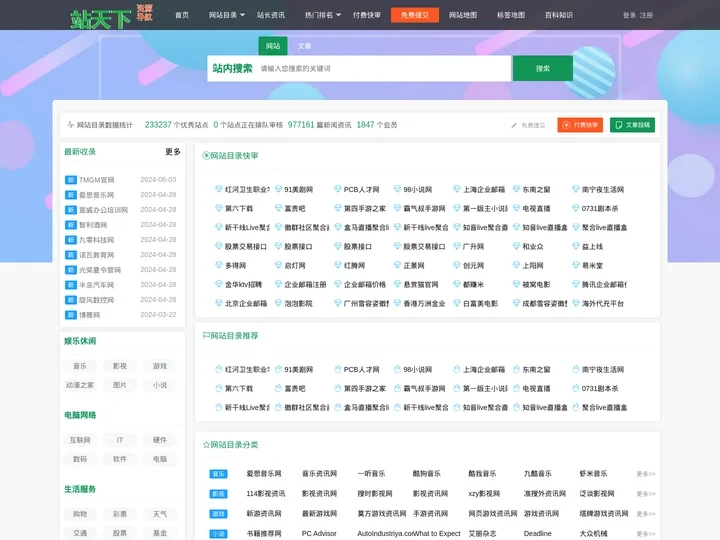Open 标签地图 in navigation bar
Image resolution: width=720 pixels, height=540 pixels.
(511, 15)
